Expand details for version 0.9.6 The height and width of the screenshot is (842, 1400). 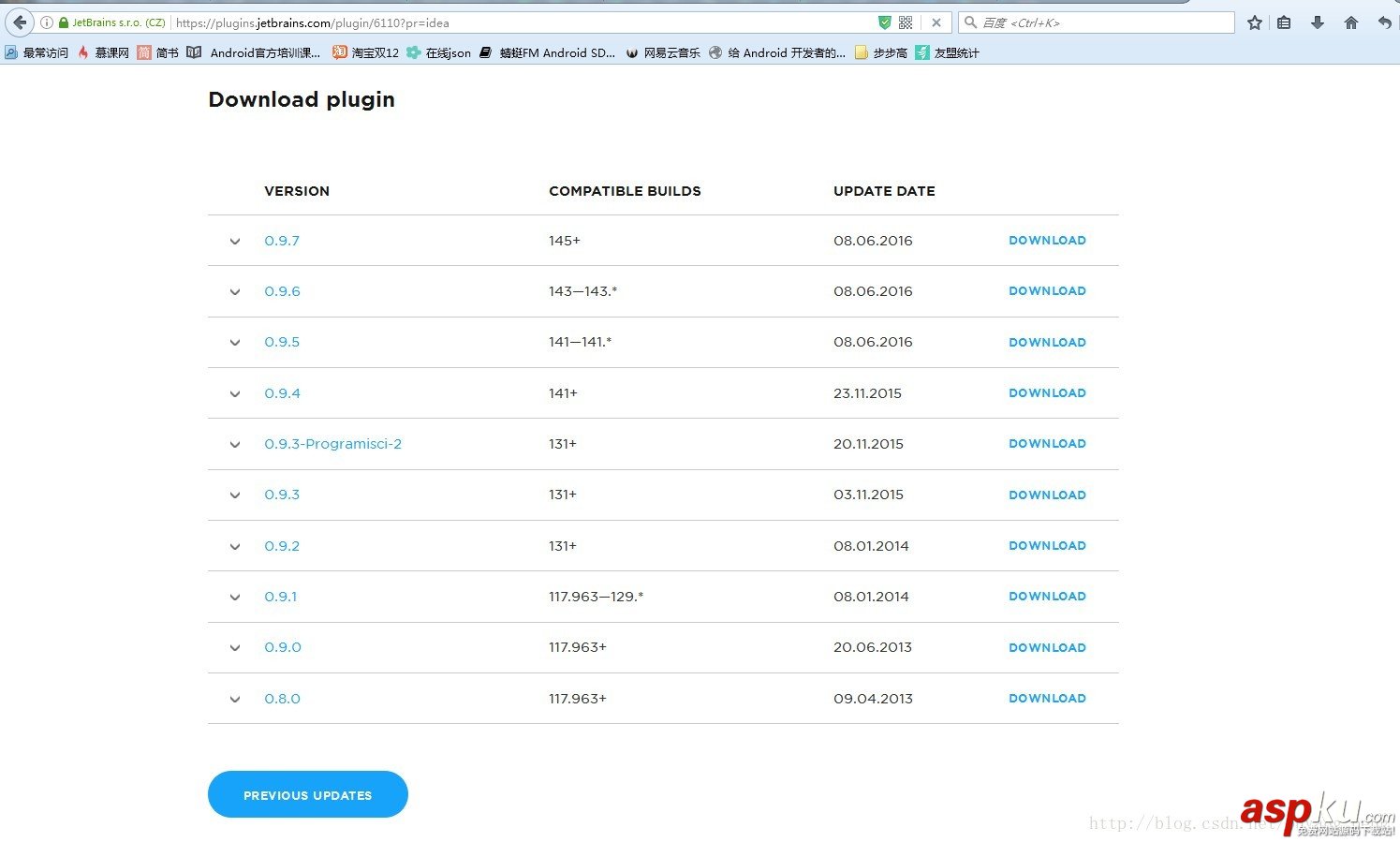[x=235, y=292]
